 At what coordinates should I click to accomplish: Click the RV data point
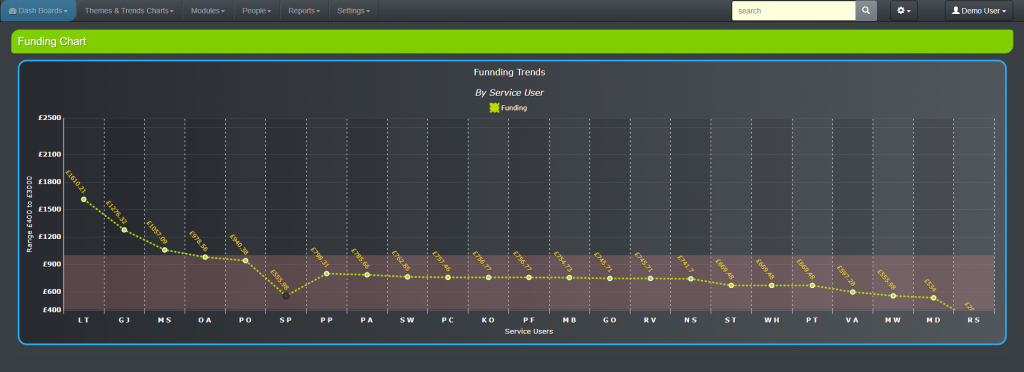(x=650, y=279)
